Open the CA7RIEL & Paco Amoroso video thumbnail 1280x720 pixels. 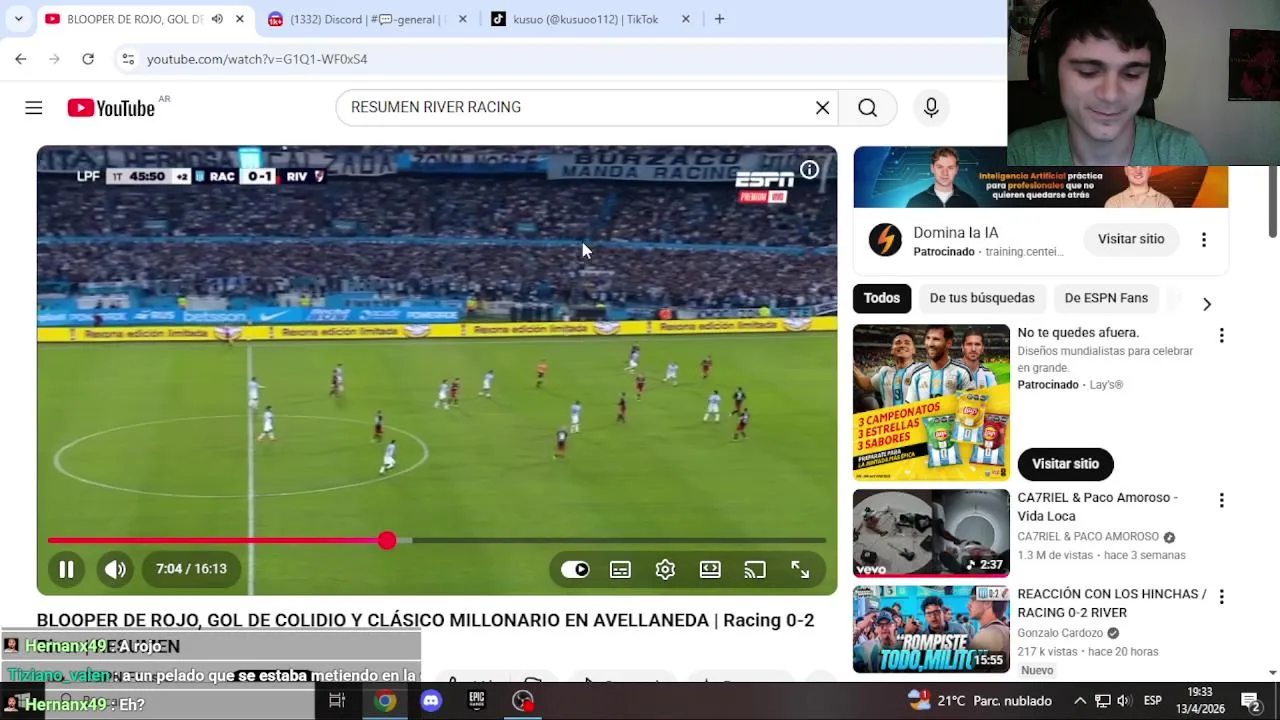(931, 533)
